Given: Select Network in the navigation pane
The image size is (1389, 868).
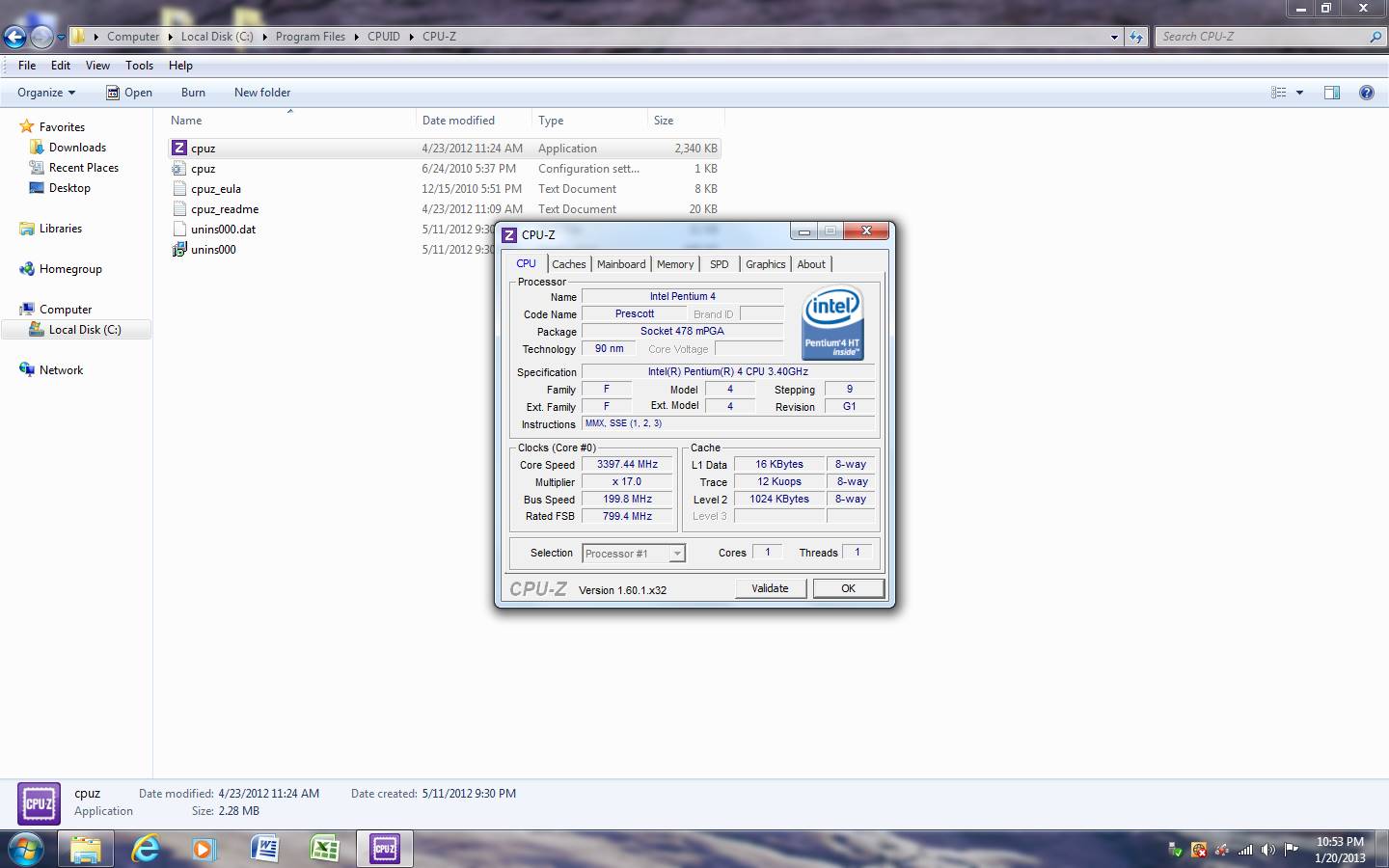Looking at the screenshot, I should click(x=61, y=370).
